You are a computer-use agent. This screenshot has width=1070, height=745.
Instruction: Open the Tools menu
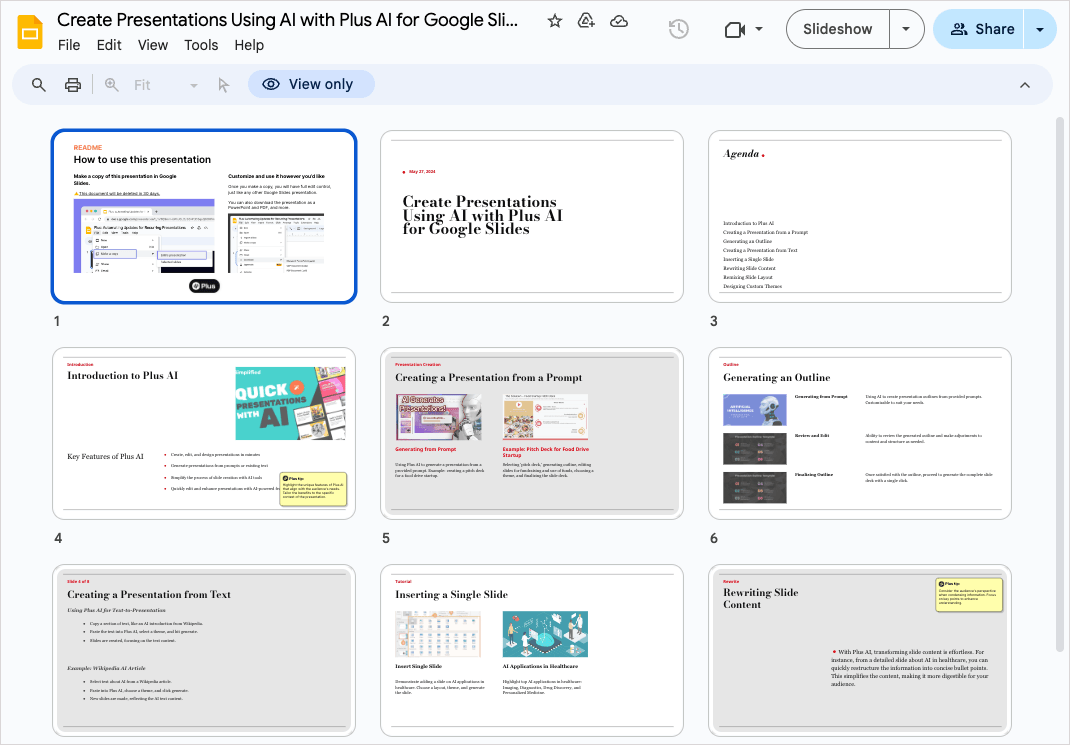point(201,45)
